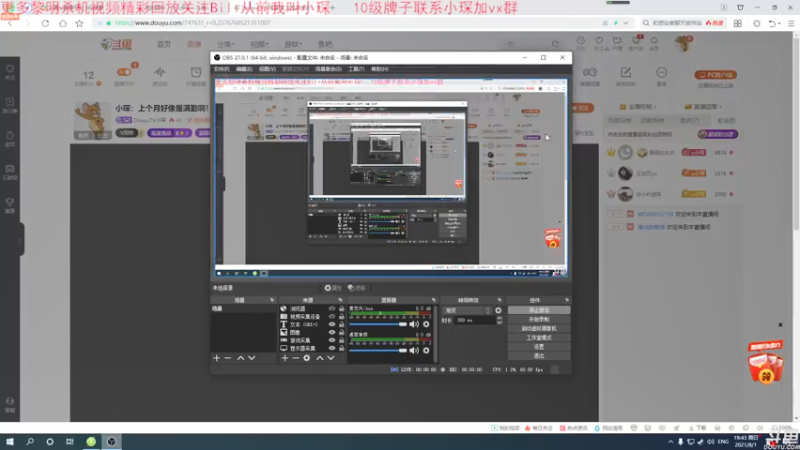Screen dimensions: 800x450
Task: Toggle visibility of the Video Capture Device source
Action: pos(332,316)
